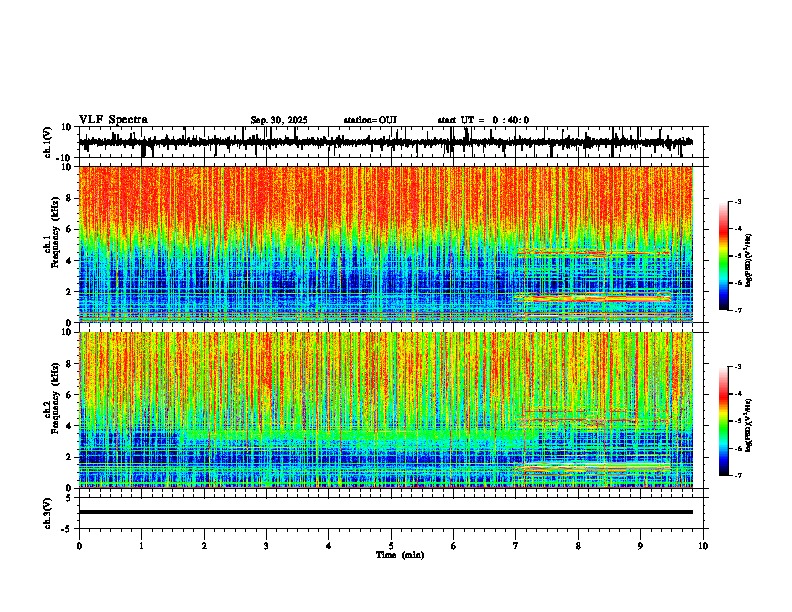Click the "-3" label on ch.1 color scale

pos(737,201)
